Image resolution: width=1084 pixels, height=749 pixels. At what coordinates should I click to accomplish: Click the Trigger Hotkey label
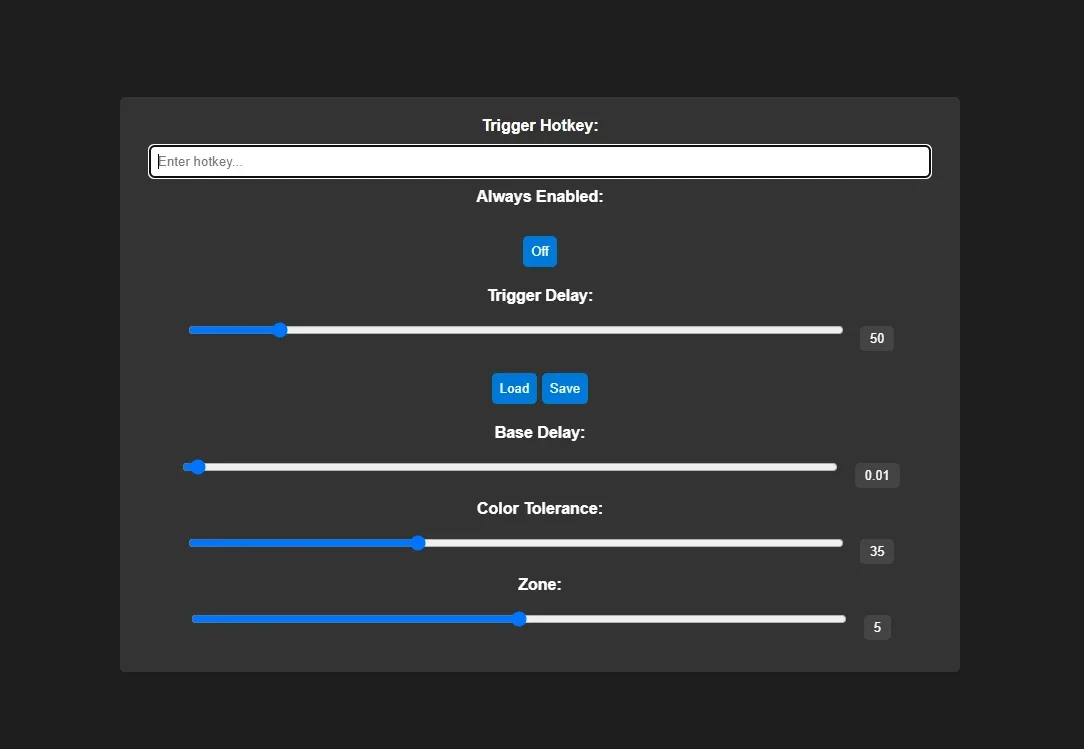coord(540,125)
